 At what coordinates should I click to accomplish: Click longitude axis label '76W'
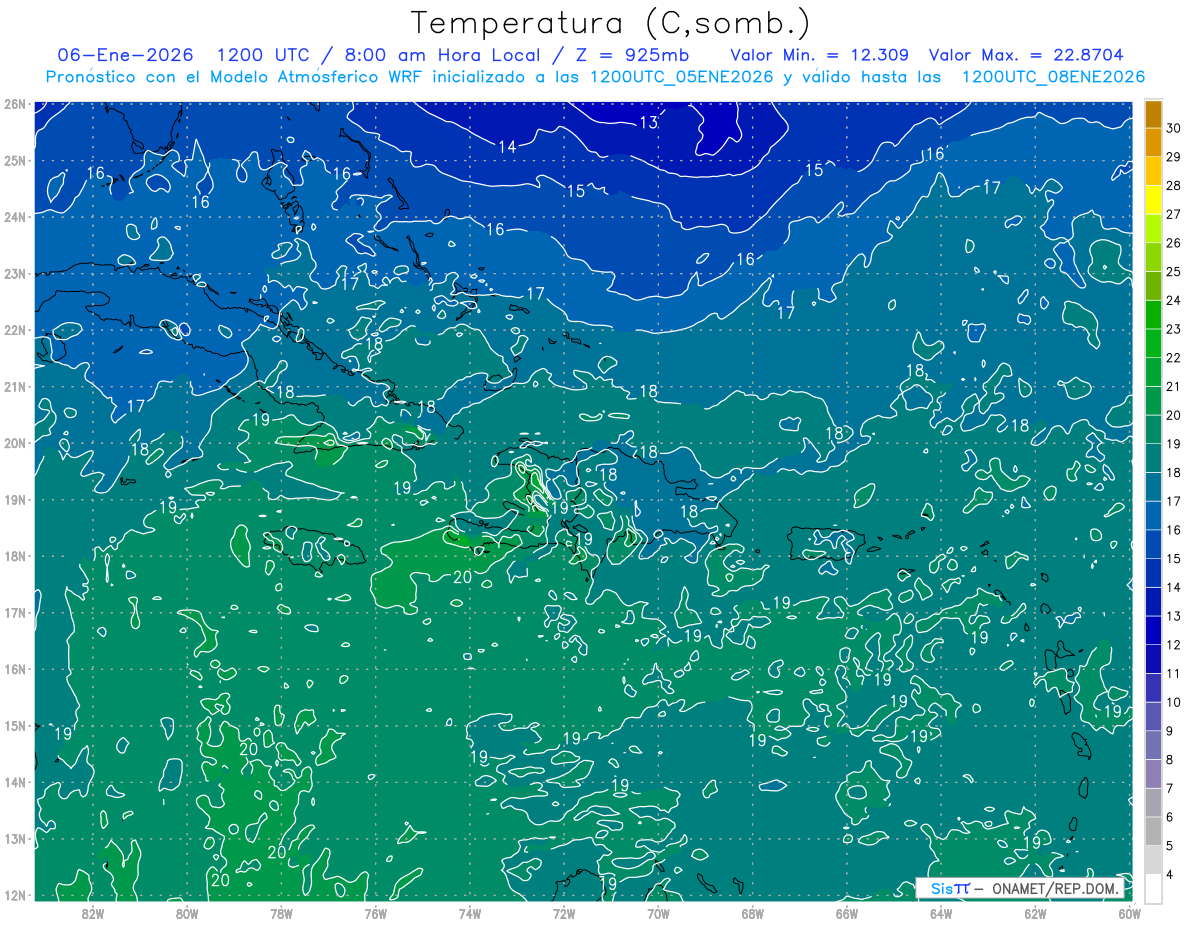[x=375, y=913]
